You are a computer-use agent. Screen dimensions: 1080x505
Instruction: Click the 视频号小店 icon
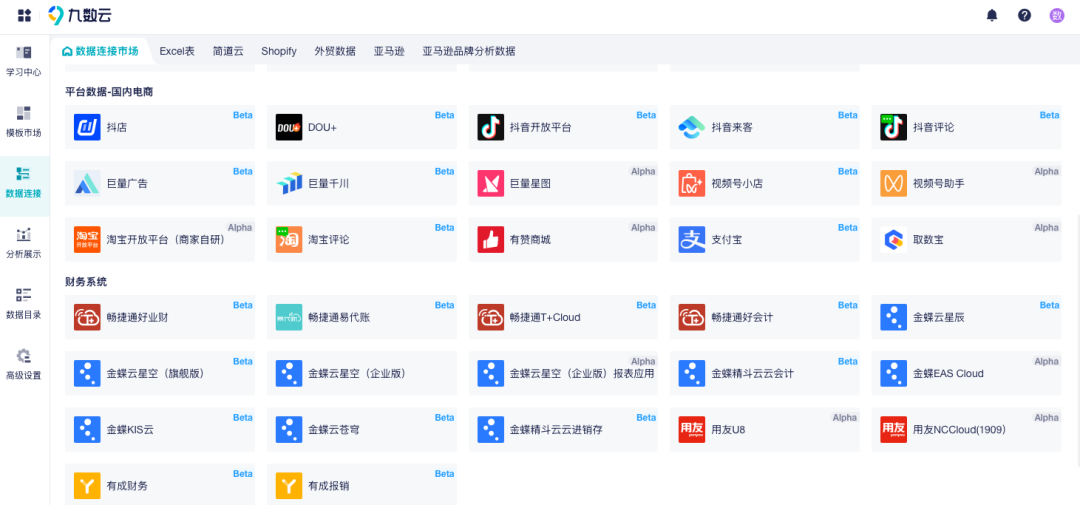tap(692, 183)
